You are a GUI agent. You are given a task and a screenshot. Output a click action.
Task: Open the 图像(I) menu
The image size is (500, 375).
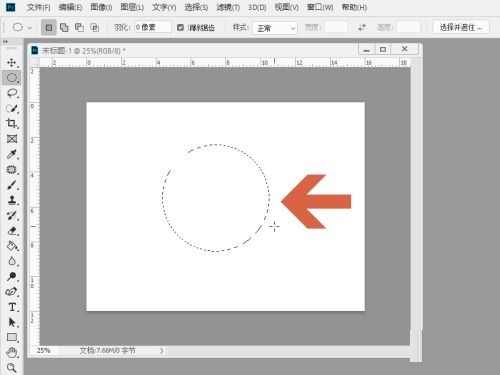click(x=101, y=7)
